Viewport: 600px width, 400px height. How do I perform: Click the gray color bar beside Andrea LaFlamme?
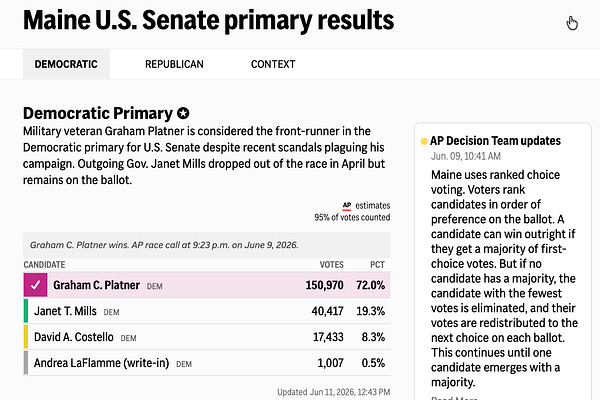[x=26, y=362]
